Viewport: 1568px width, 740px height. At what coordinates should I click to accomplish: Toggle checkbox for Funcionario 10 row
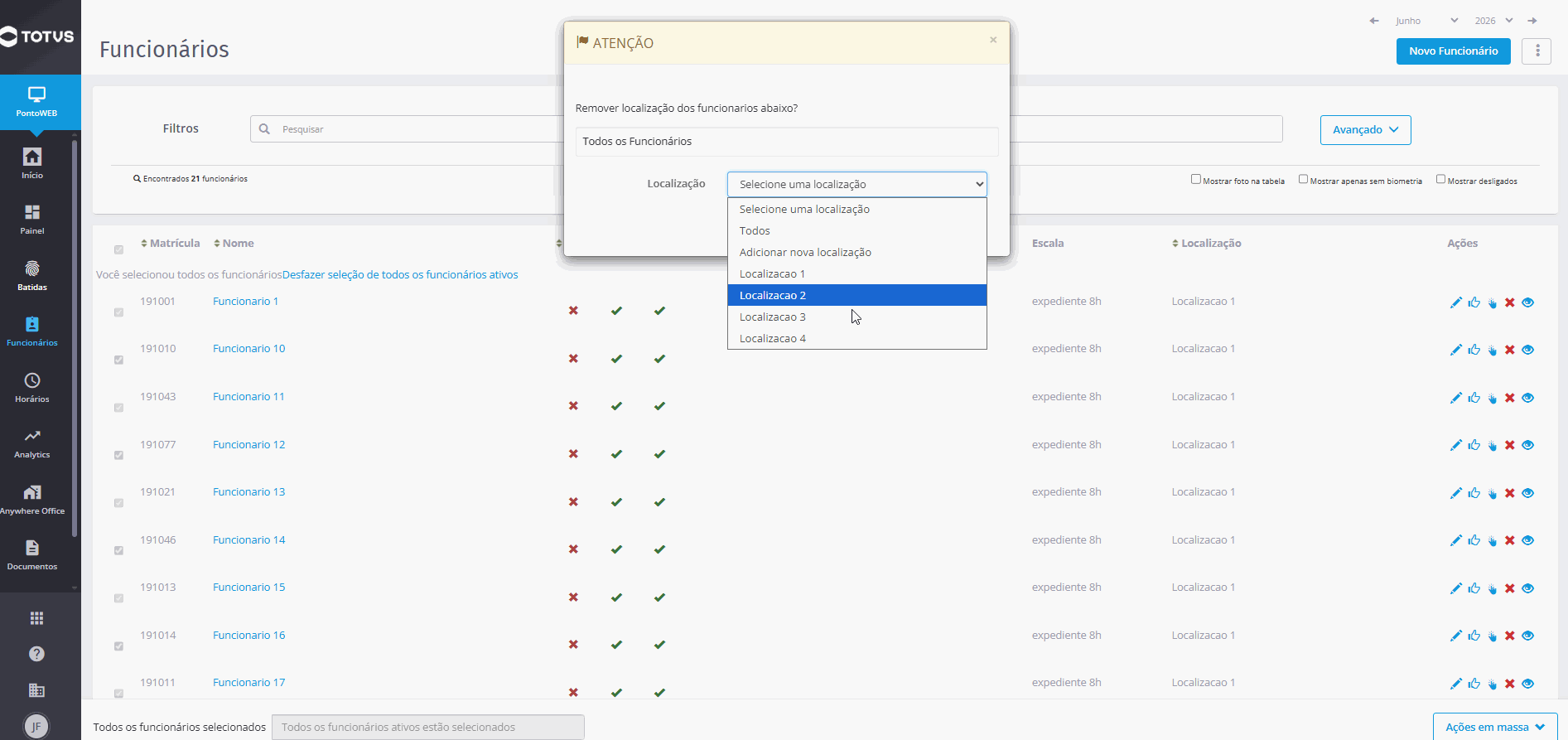[x=118, y=360]
